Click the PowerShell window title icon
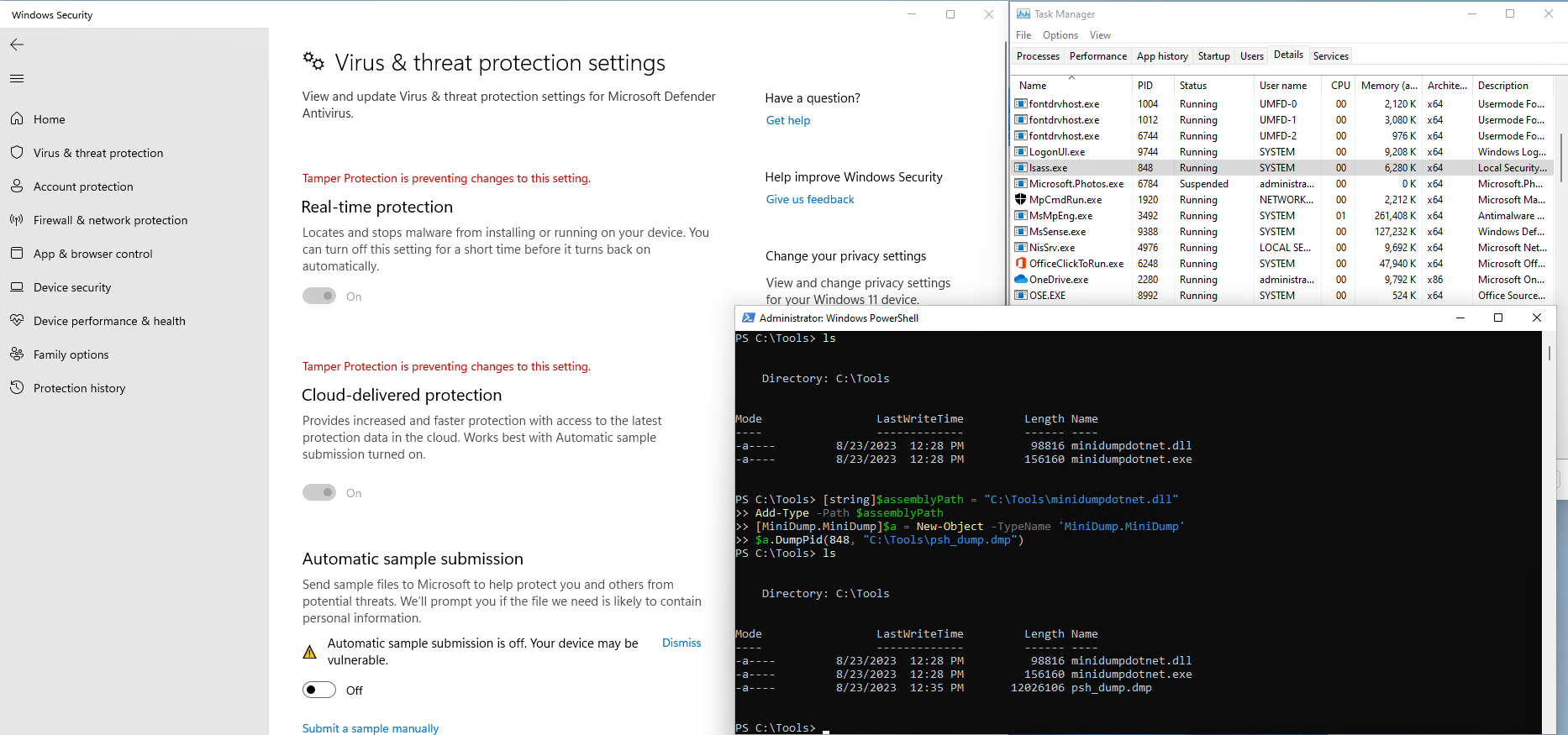The width and height of the screenshot is (1568, 735). [x=748, y=318]
